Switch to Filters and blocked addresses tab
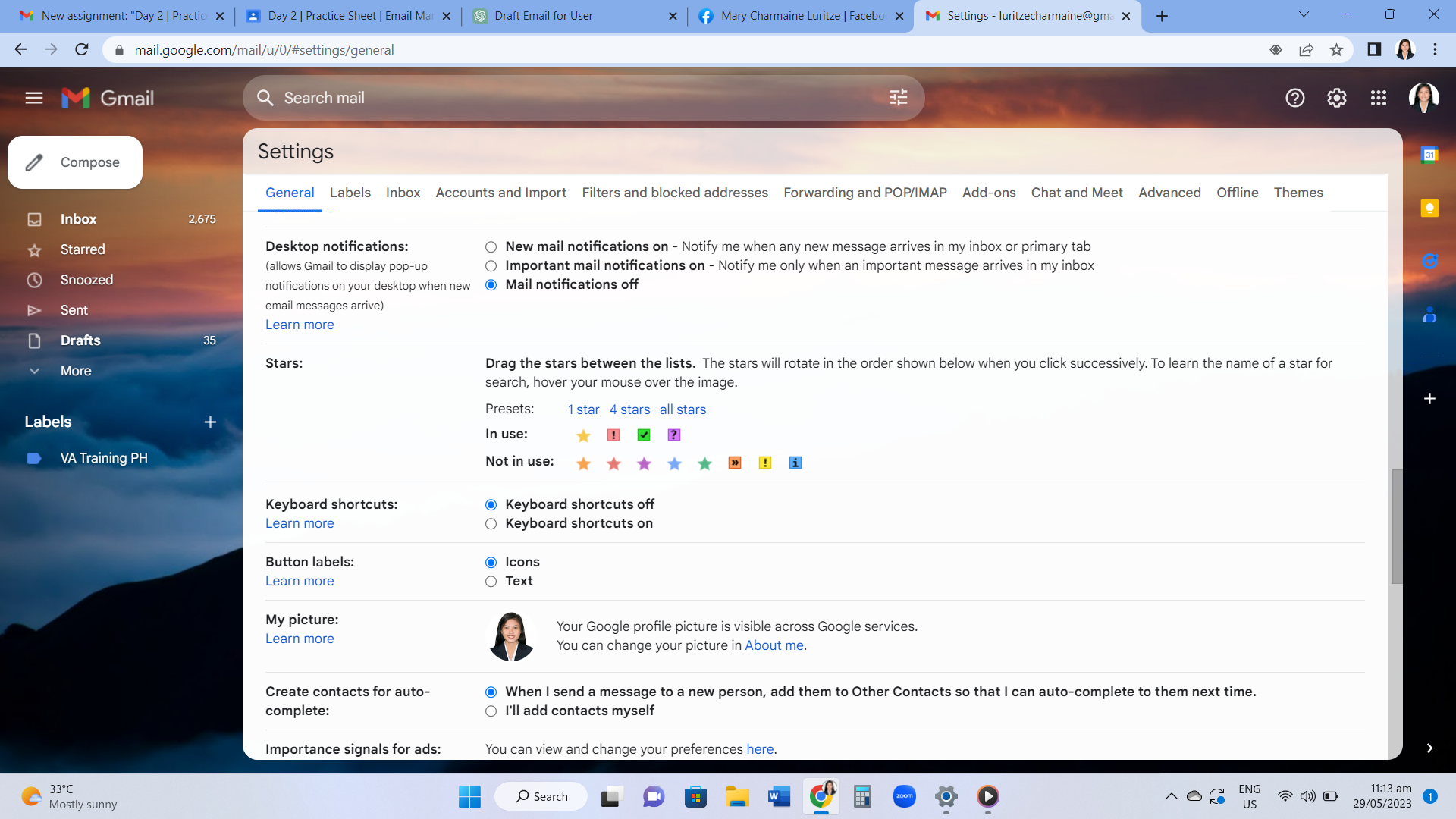This screenshot has width=1456, height=819. point(674,193)
